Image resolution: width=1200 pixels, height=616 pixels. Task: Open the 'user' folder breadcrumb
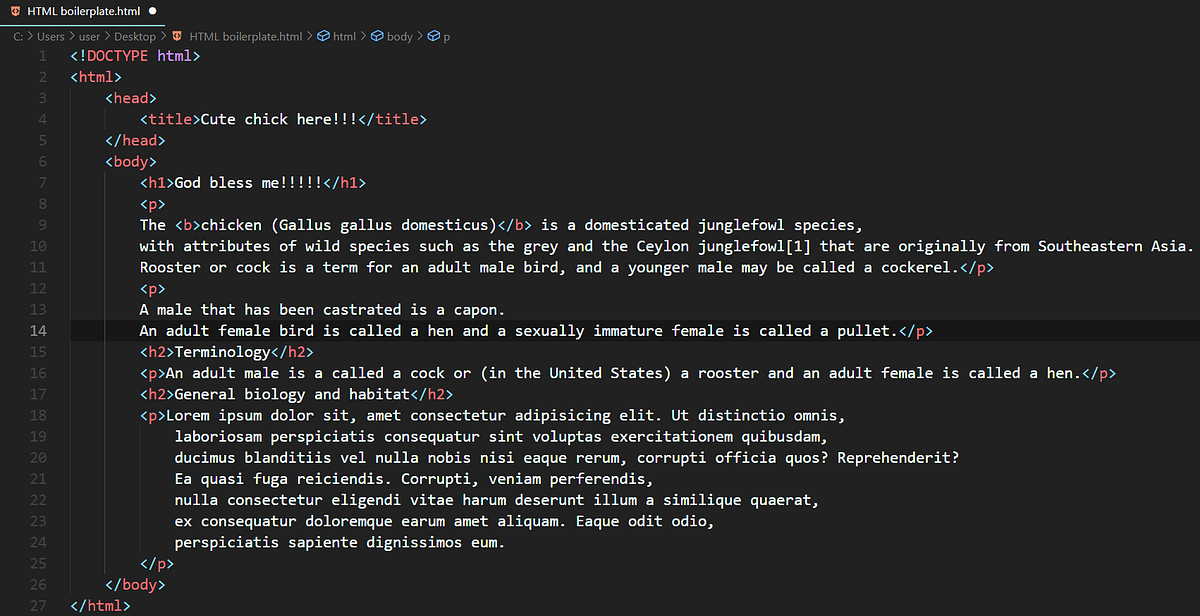89,36
